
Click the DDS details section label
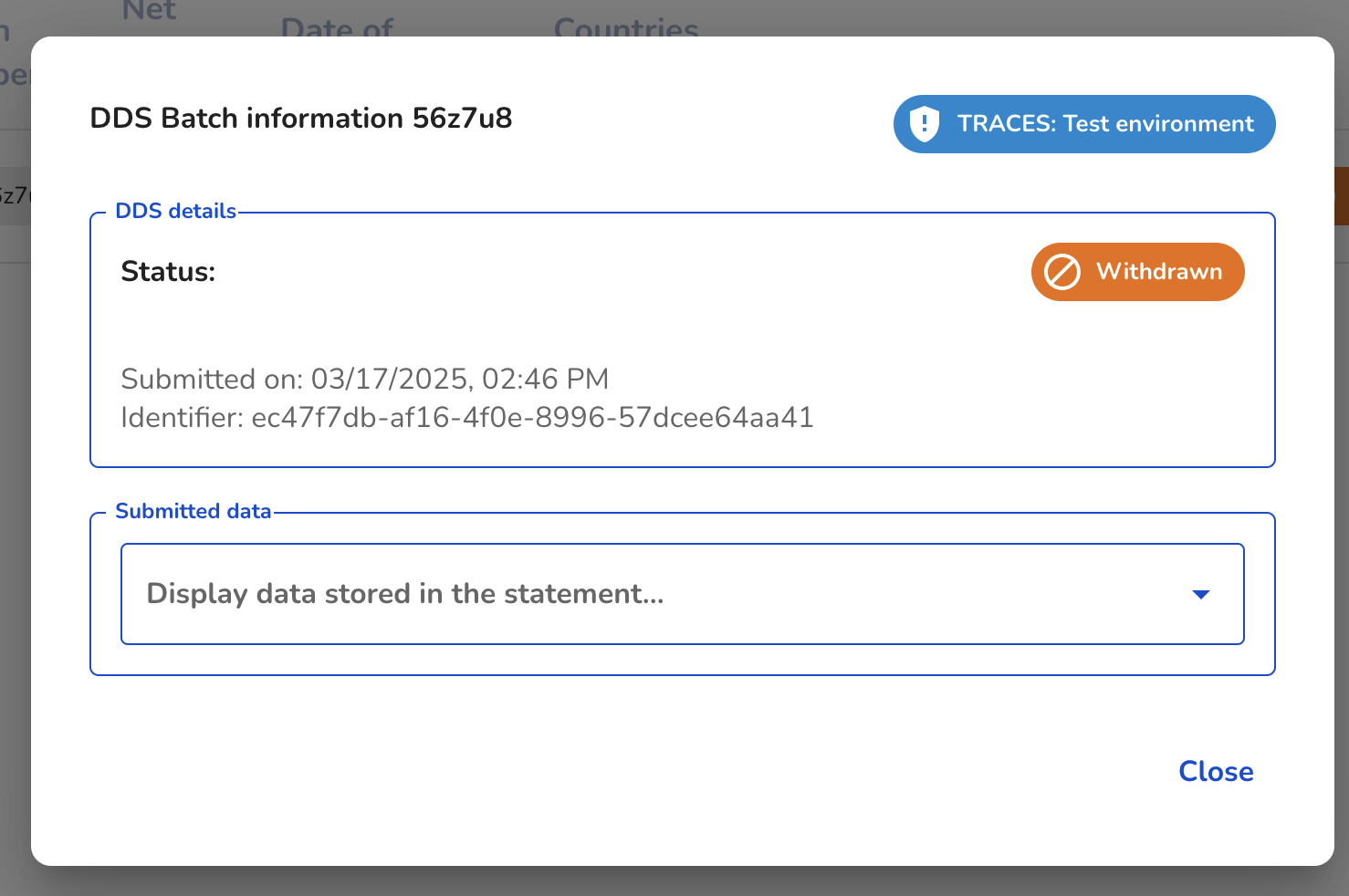pos(175,211)
